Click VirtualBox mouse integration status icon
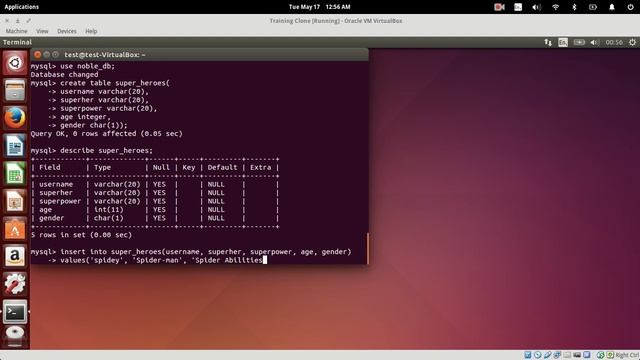Screen dimensions: 640x360 coord(600,355)
